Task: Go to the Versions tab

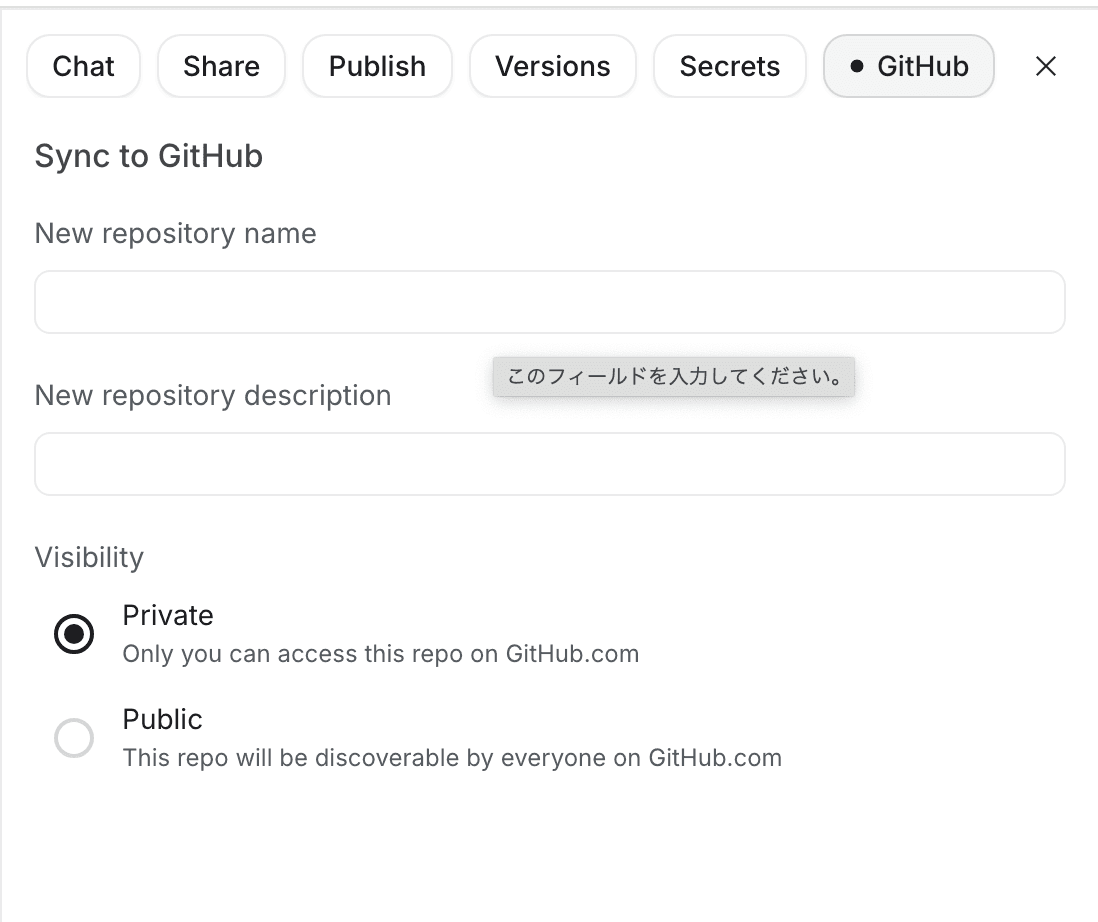Action: point(553,67)
